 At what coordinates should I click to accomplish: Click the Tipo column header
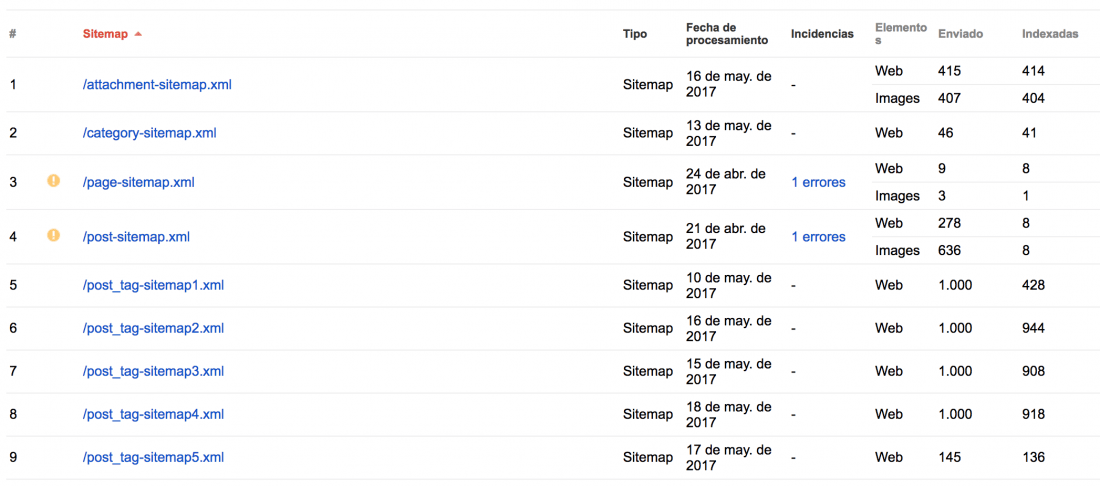(635, 34)
